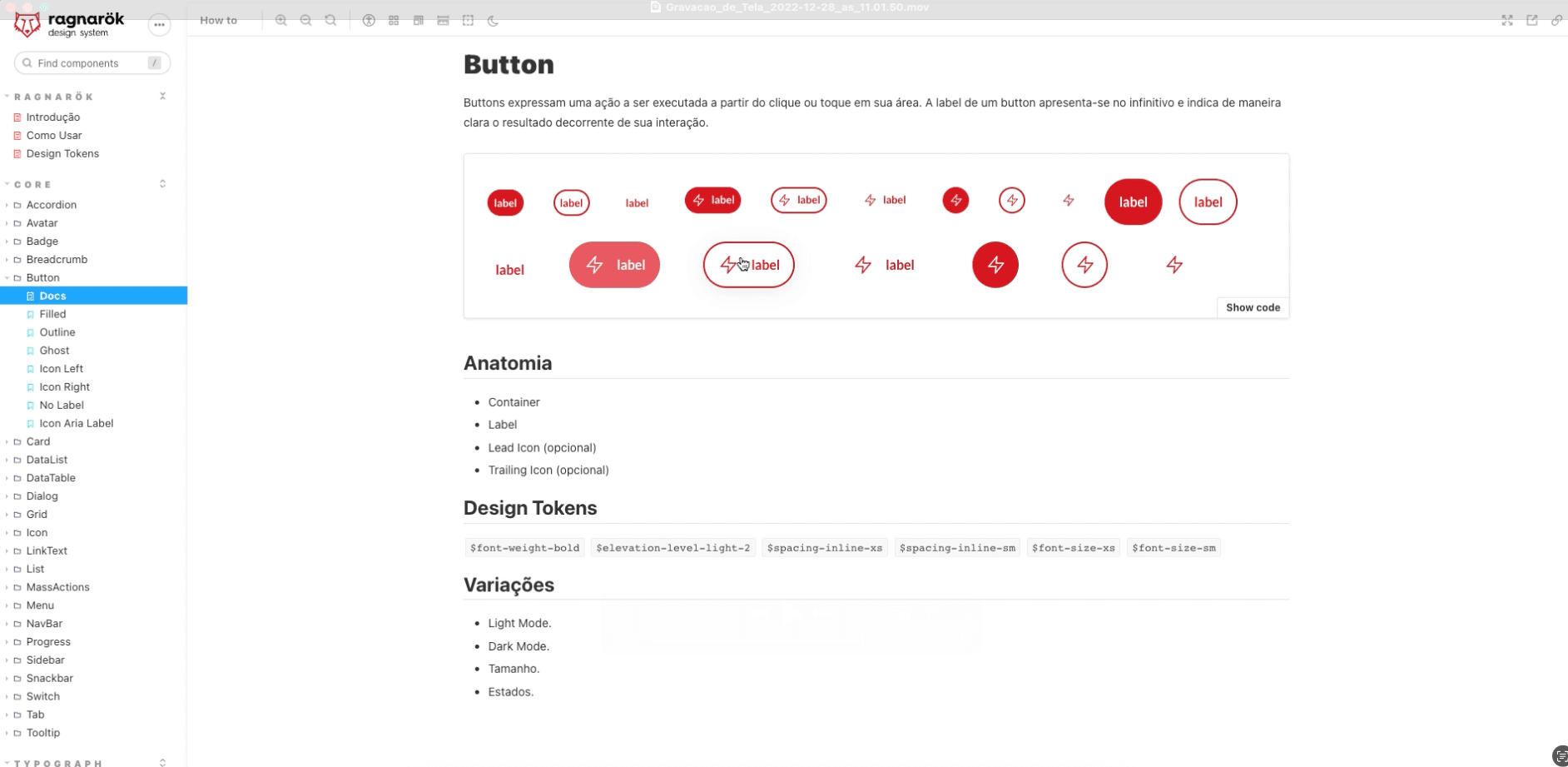Copy the canvas link icon
This screenshot has height=767, width=1568.
point(1556,21)
